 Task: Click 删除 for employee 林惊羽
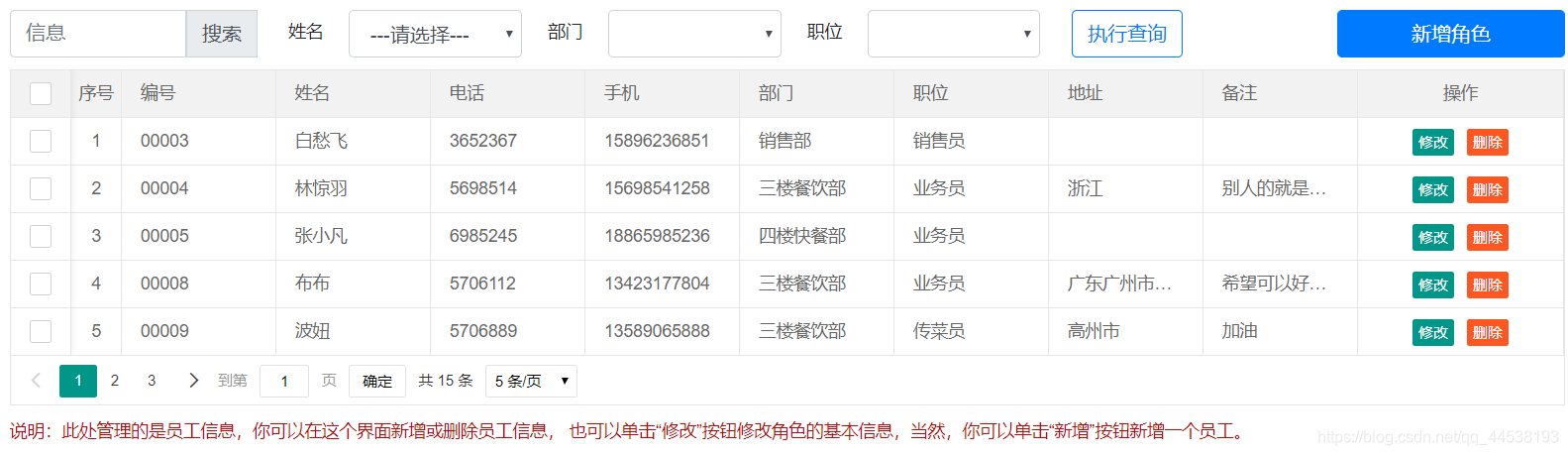coord(1488,189)
